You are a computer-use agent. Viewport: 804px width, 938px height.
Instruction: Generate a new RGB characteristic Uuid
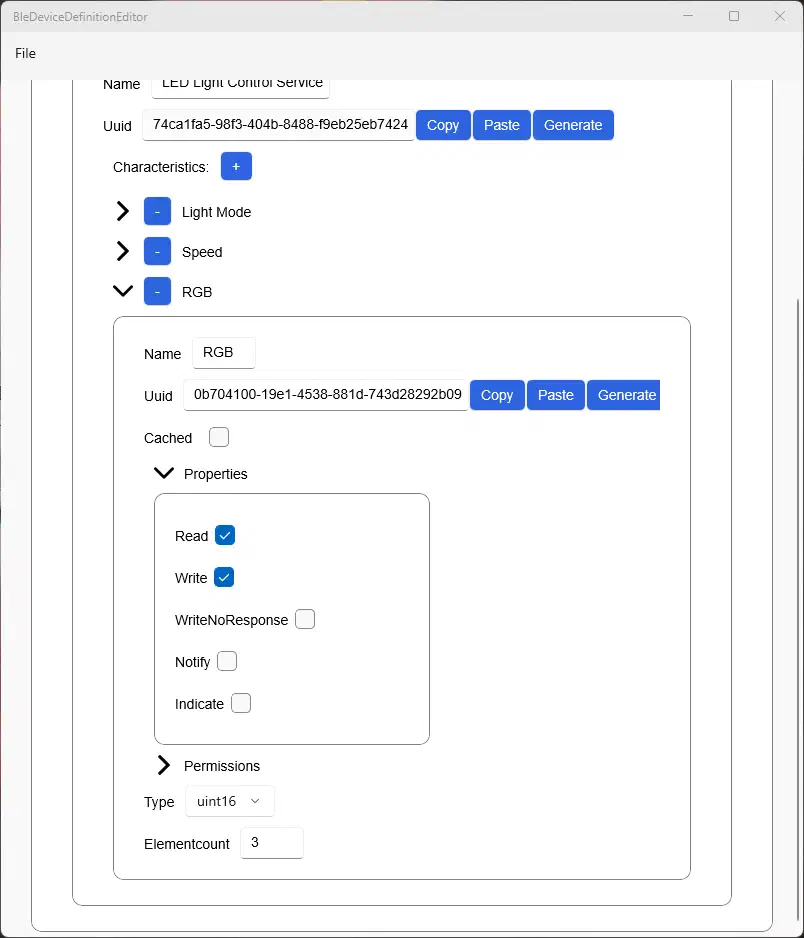click(x=623, y=395)
